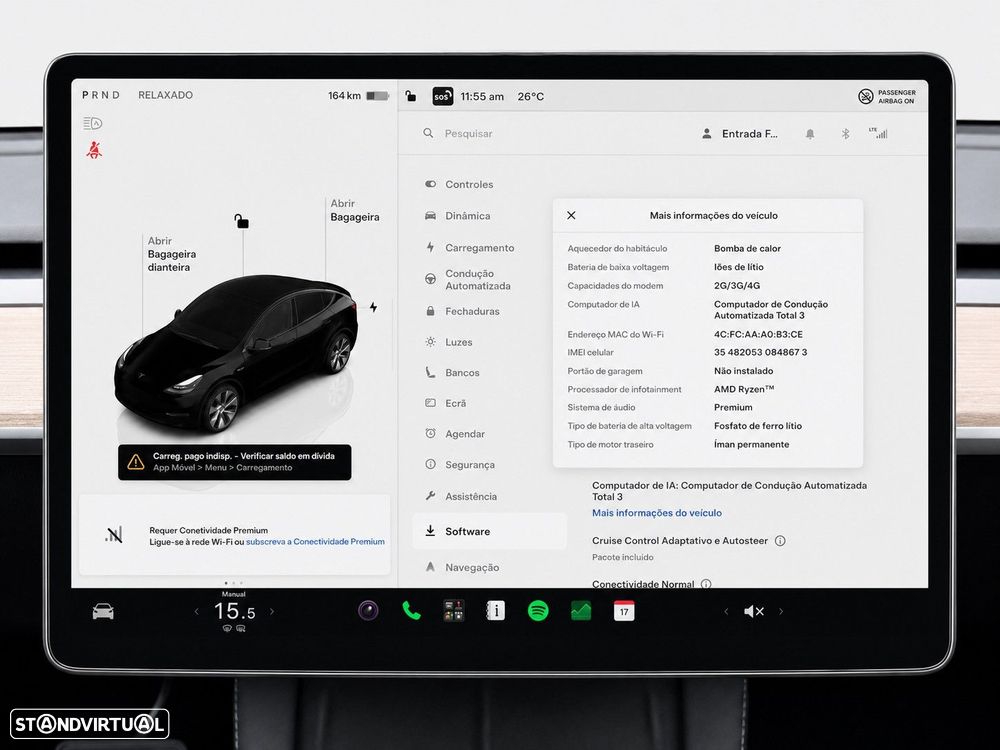
Task: Open the Entrada F... driver profile
Action: point(740,134)
